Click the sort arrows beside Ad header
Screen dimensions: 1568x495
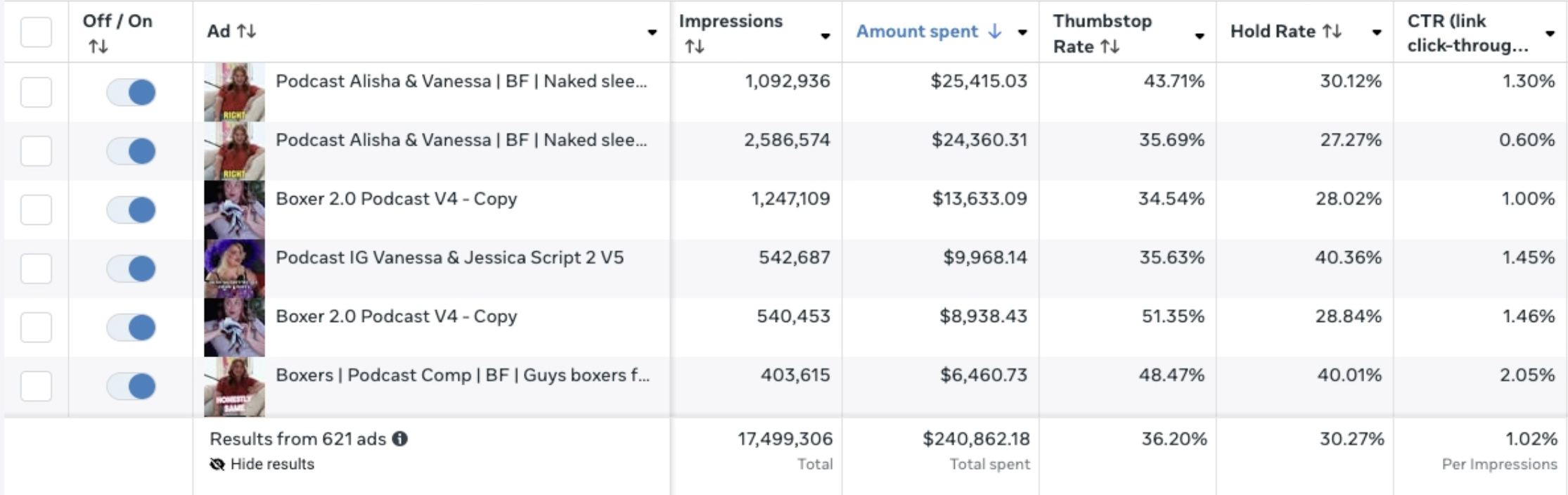click(x=246, y=32)
